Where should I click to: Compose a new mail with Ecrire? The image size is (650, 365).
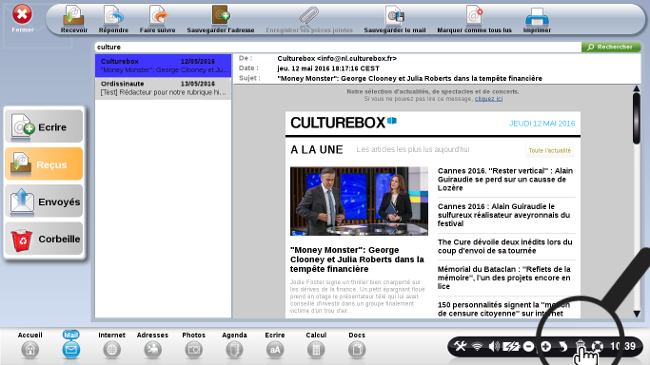coord(44,127)
